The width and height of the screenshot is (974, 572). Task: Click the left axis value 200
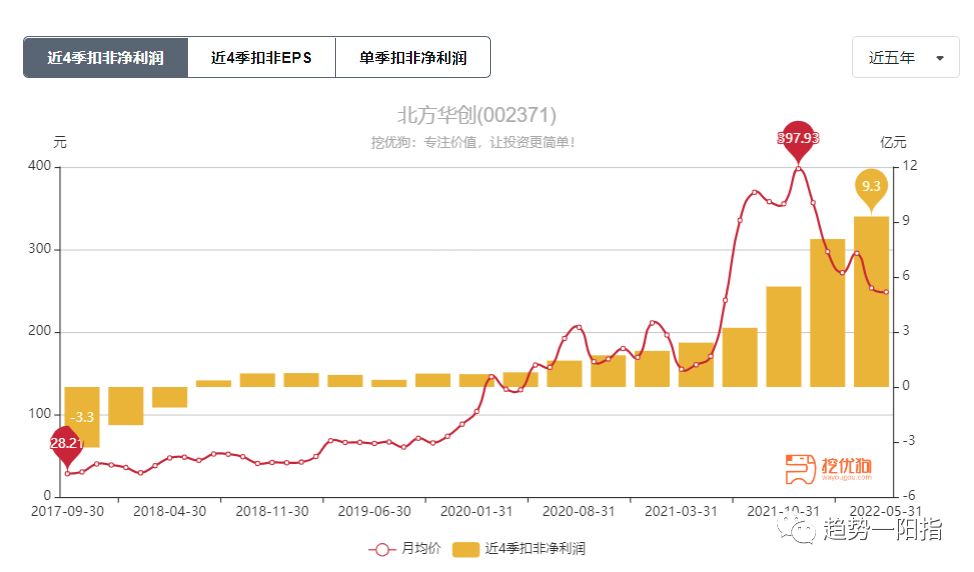(40, 331)
